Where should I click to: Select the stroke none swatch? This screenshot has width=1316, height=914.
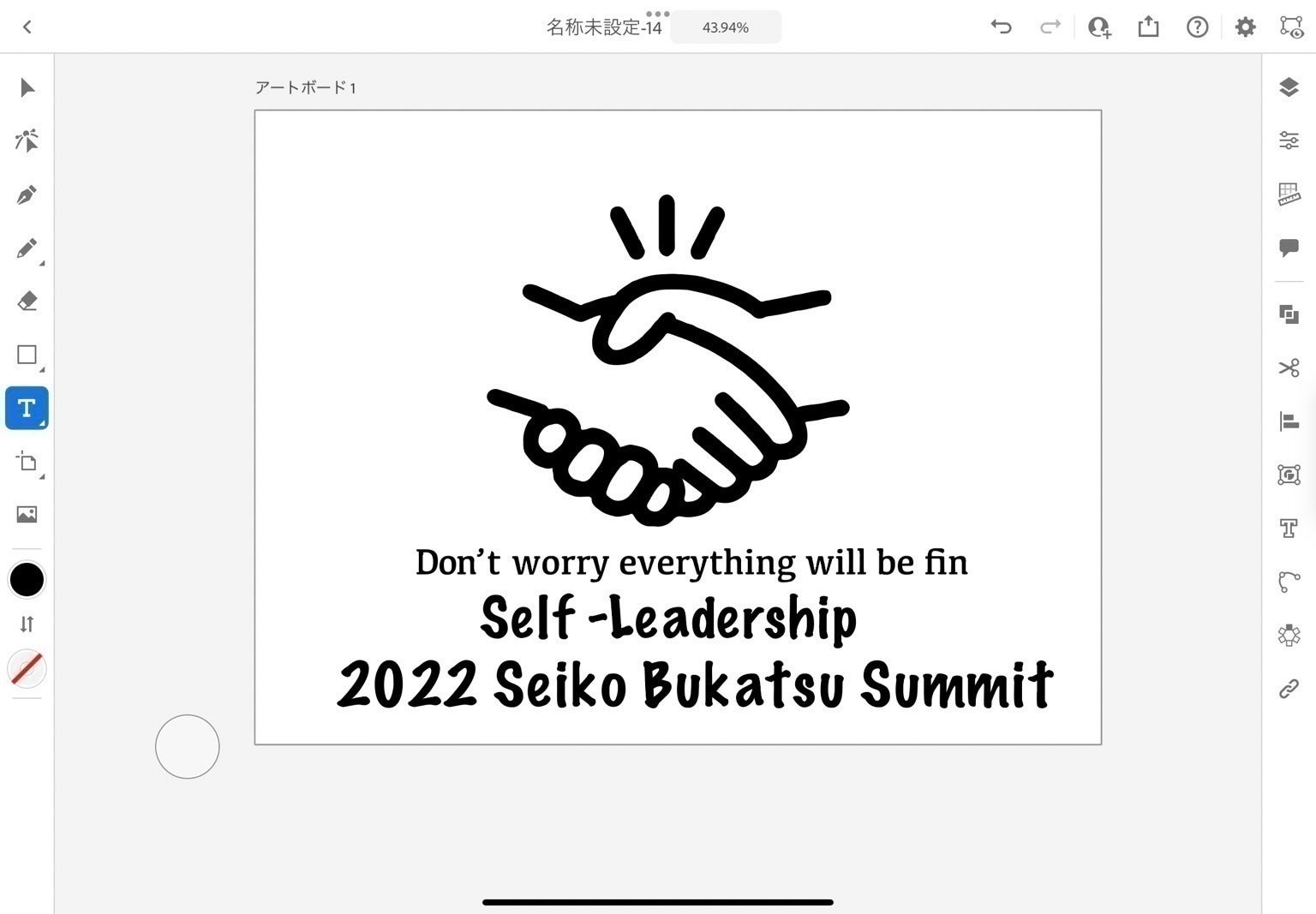pos(27,668)
